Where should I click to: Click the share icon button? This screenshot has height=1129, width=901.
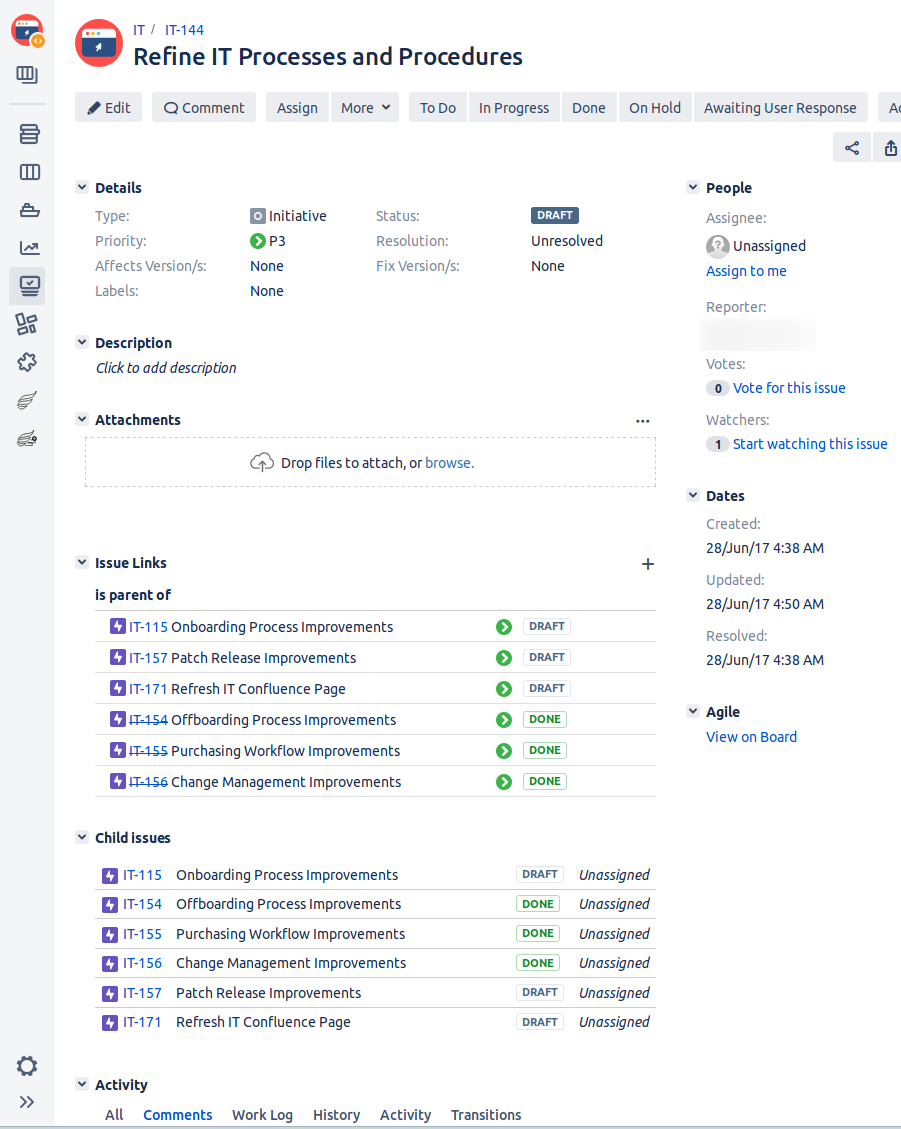pos(852,148)
